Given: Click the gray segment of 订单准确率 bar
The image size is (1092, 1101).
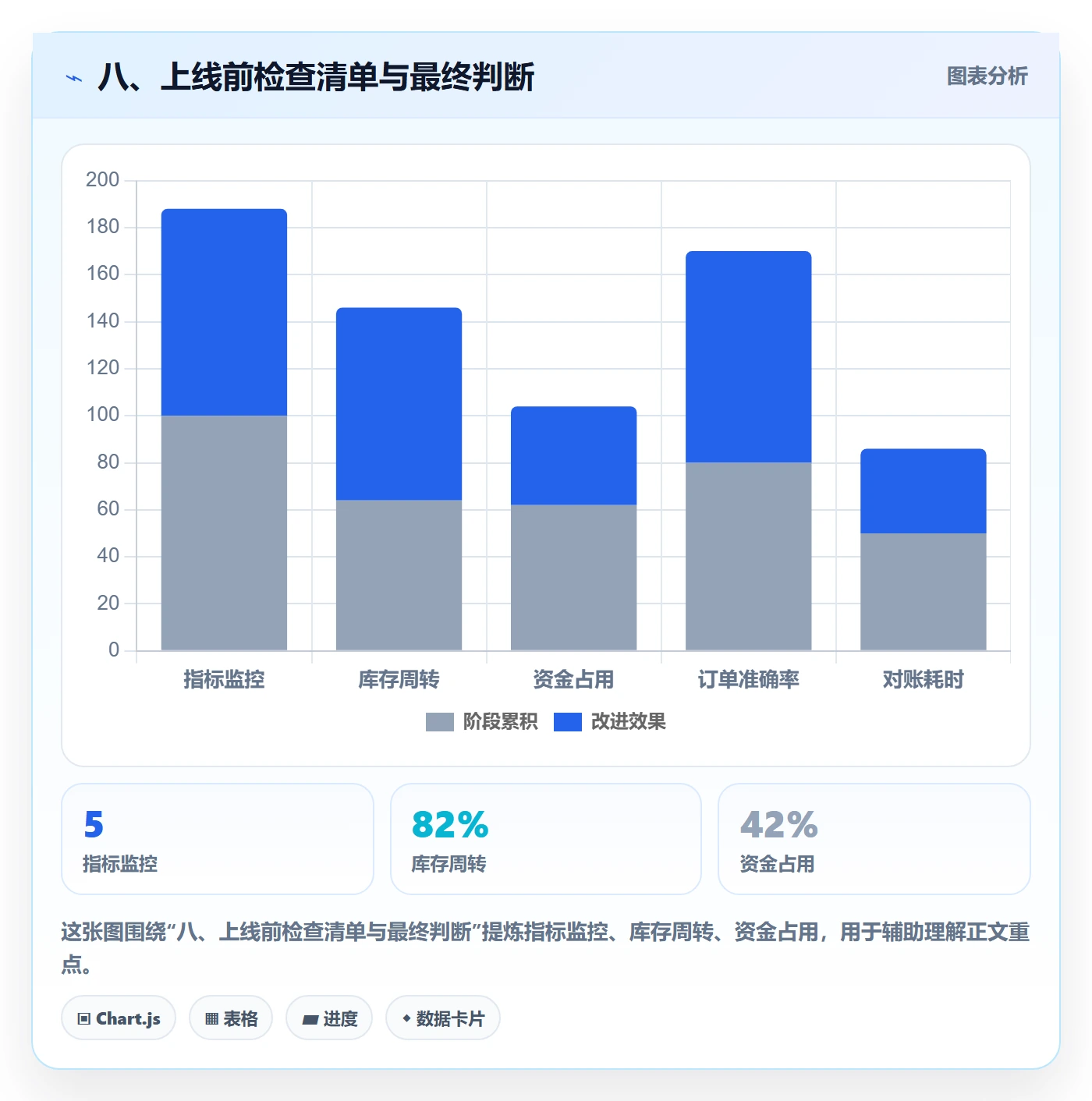Looking at the screenshot, I should [x=748, y=556].
